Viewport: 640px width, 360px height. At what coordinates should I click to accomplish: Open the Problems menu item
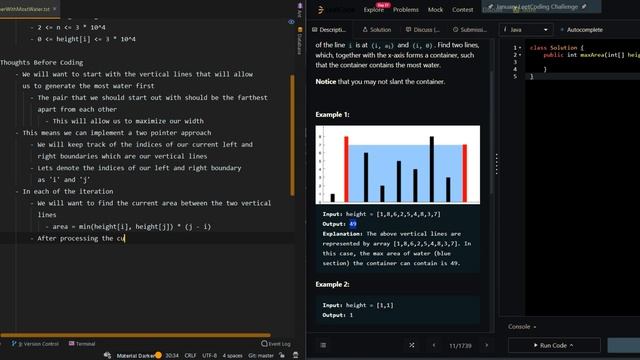pos(406,10)
